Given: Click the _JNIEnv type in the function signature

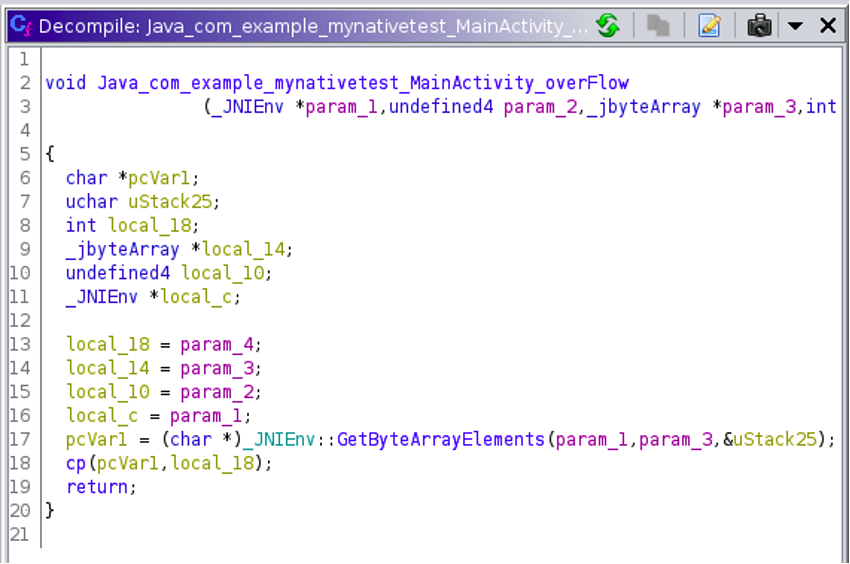Looking at the screenshot, I should pyautogui.click(x=248, y=107).
